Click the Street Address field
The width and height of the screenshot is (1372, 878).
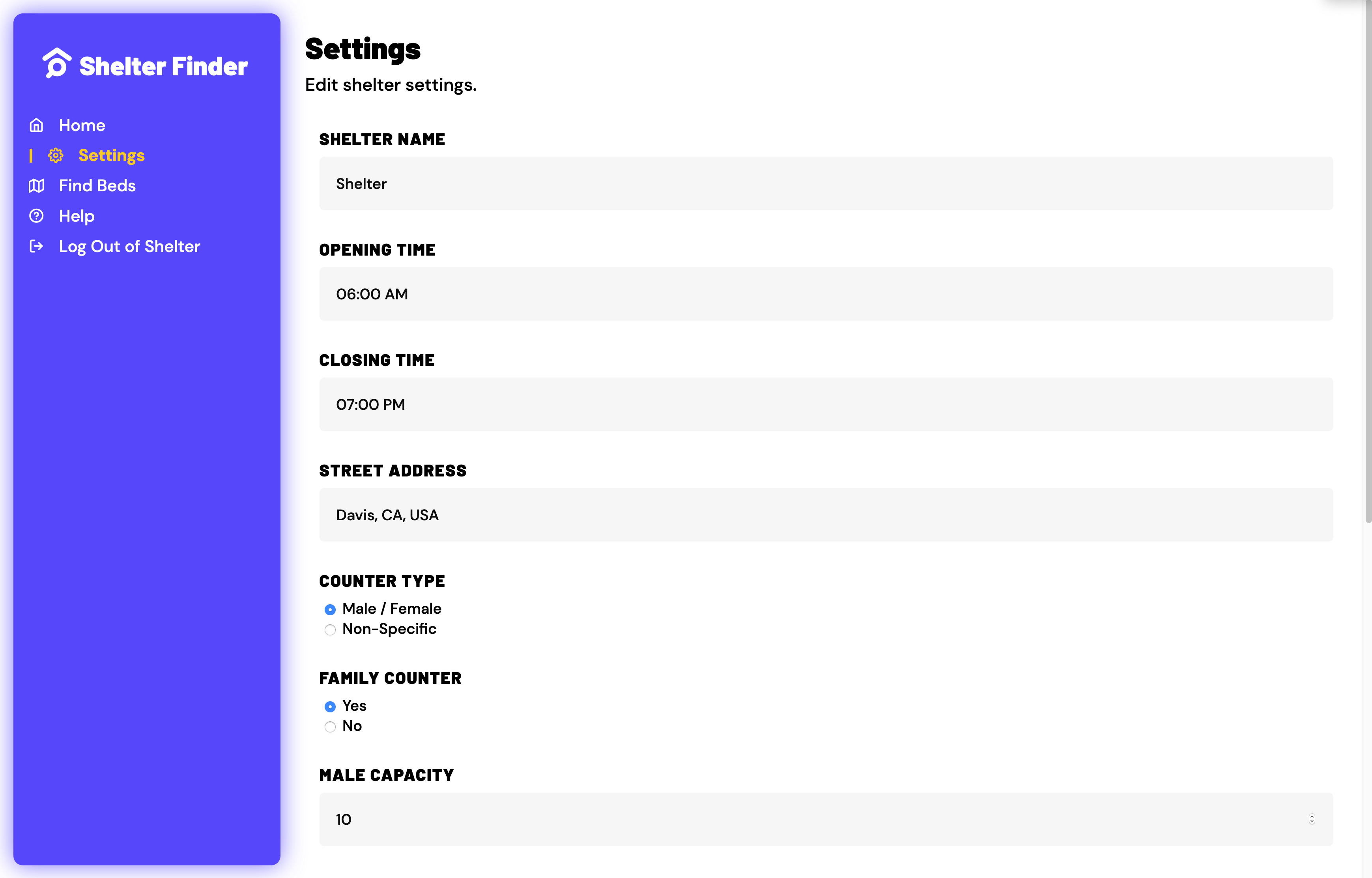[826, 515]
